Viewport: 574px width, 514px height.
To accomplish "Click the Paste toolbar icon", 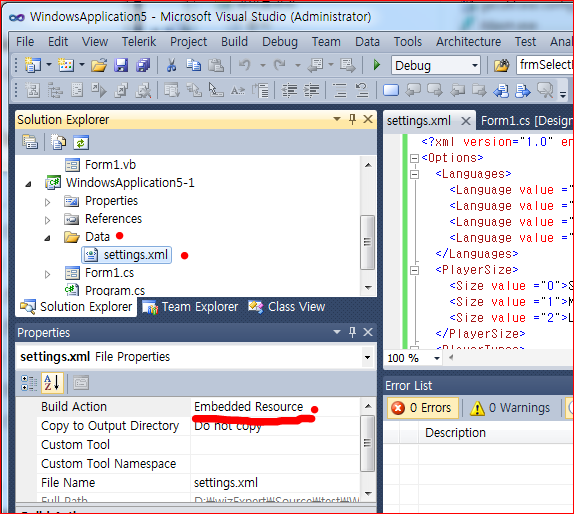I will (x=216, y=66).
